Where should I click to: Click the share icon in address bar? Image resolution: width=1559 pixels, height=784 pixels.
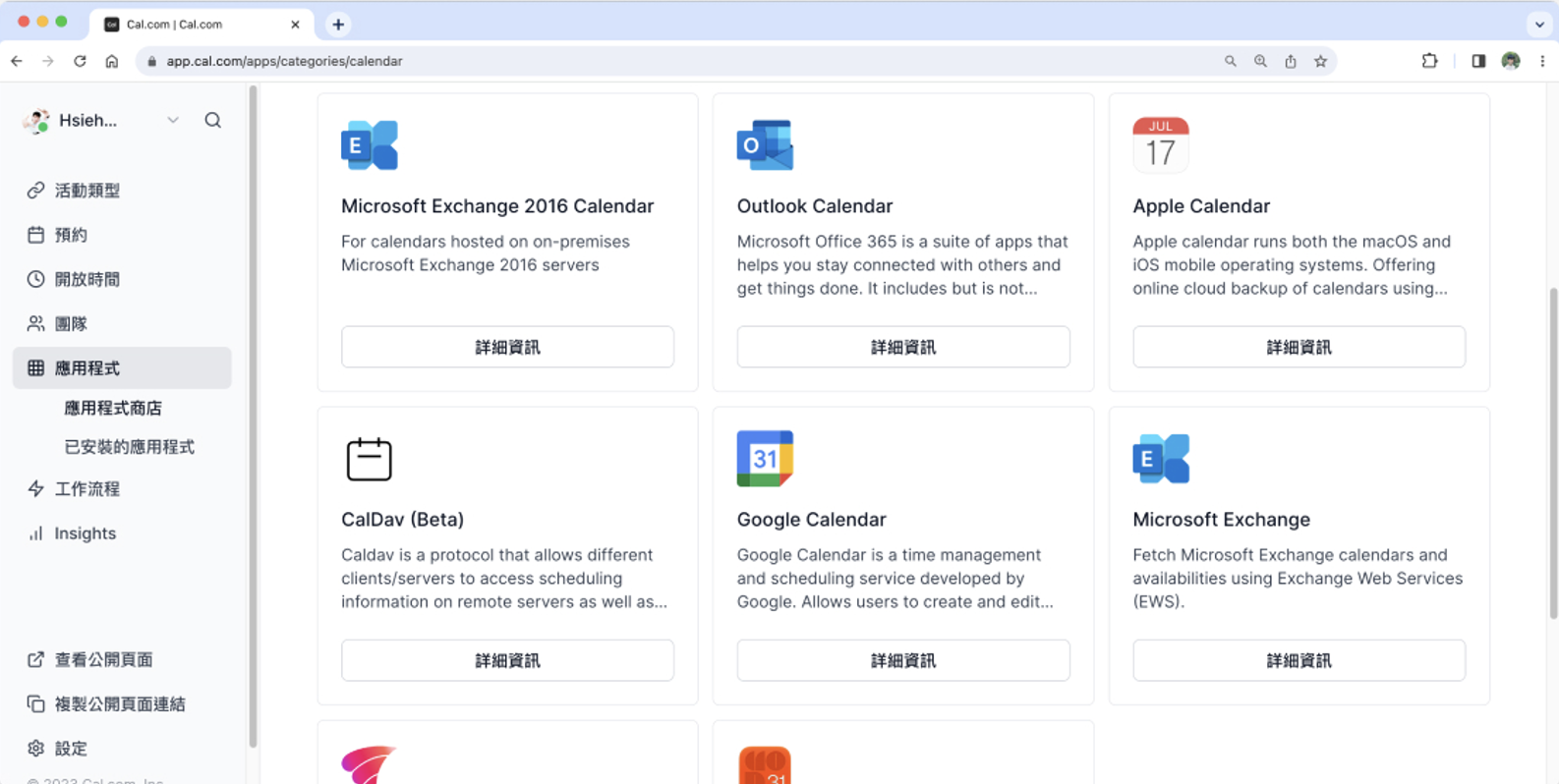1291,61
